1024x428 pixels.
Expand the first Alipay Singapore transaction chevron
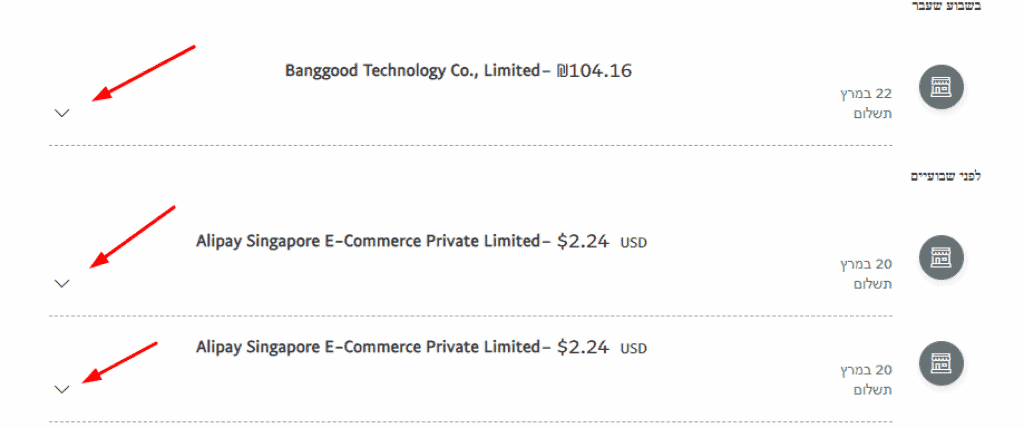[62, 283]
